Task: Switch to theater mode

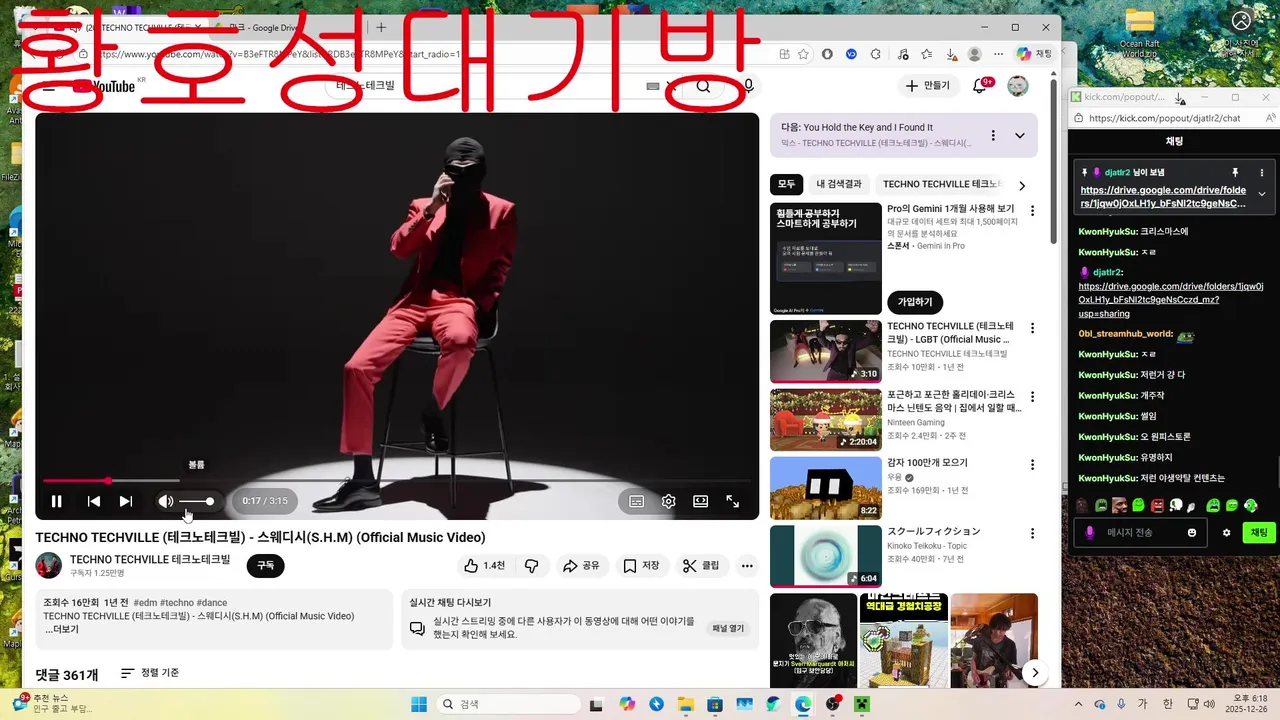Action: coord(701,501)
